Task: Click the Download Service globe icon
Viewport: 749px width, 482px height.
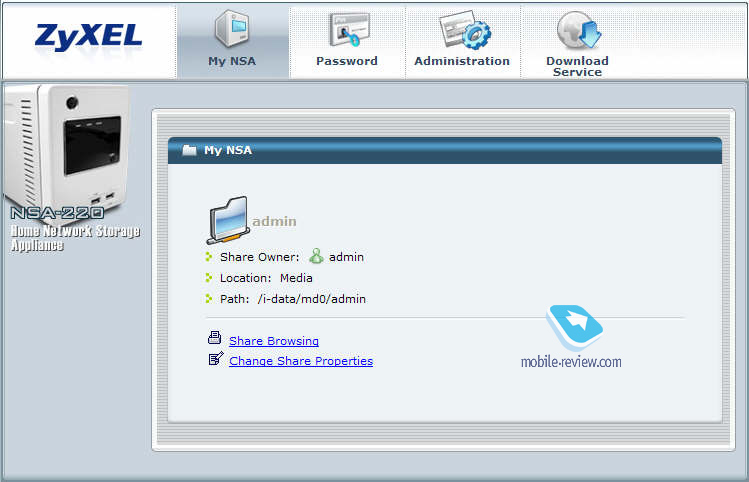Action: tap(579, 30)
